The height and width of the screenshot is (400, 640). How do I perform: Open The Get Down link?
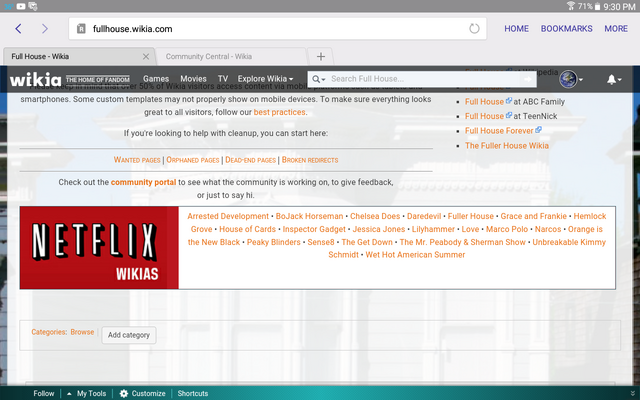367,242
